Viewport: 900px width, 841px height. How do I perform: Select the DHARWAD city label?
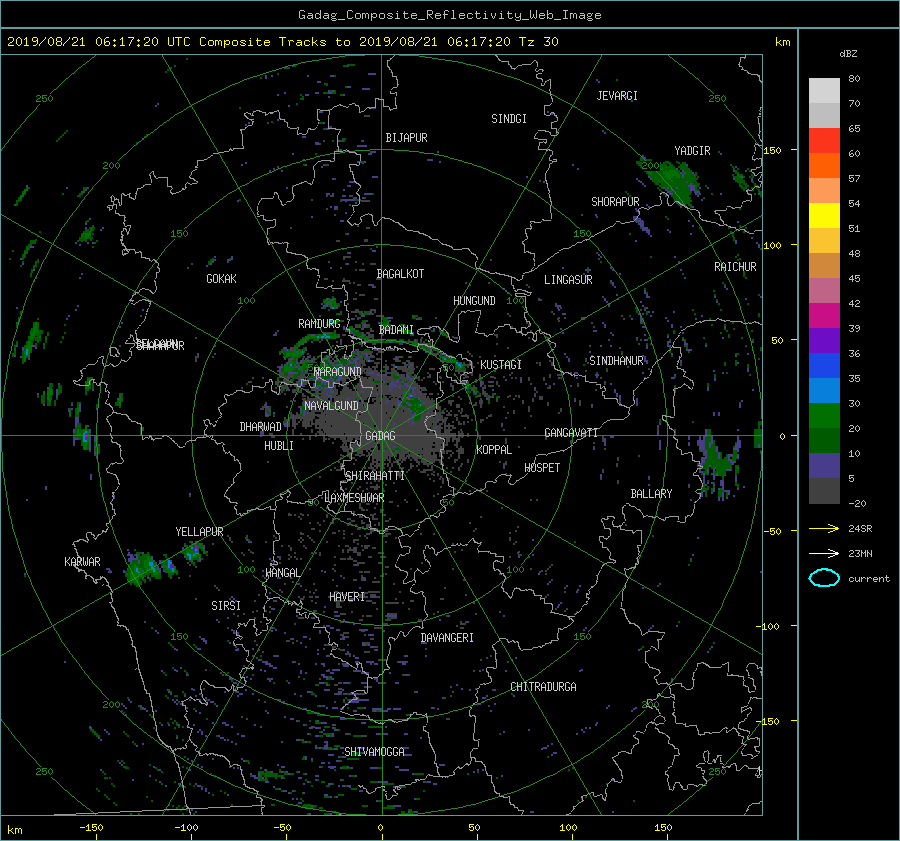point(261,427)
